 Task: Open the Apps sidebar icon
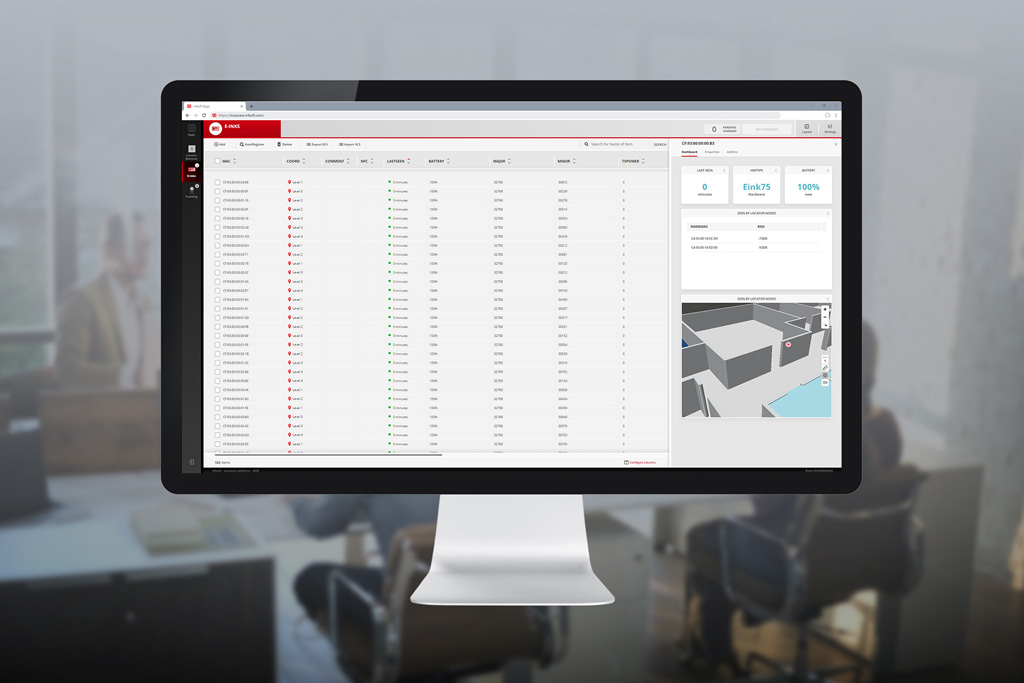[x=192, y=129]
